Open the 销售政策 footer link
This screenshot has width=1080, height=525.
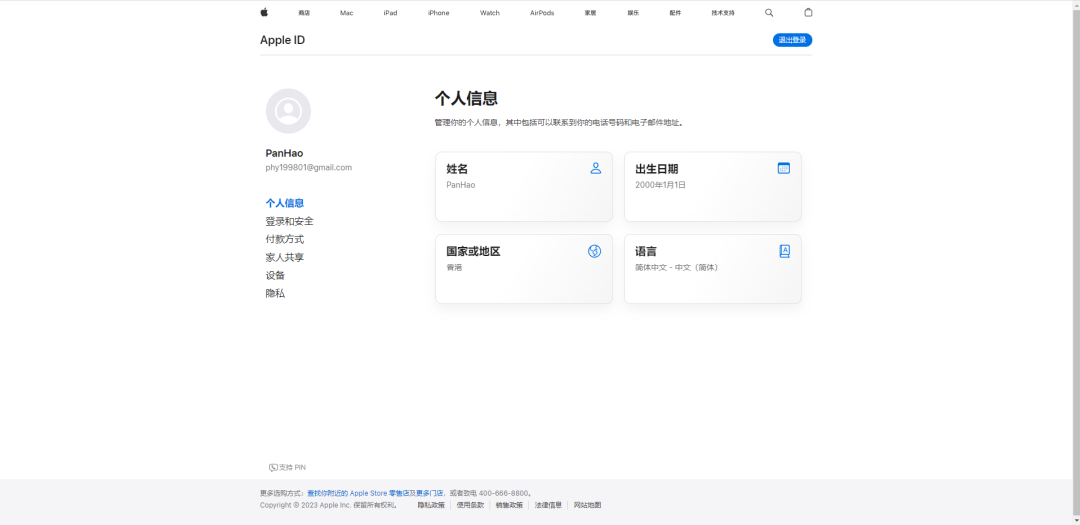(509, 505)
